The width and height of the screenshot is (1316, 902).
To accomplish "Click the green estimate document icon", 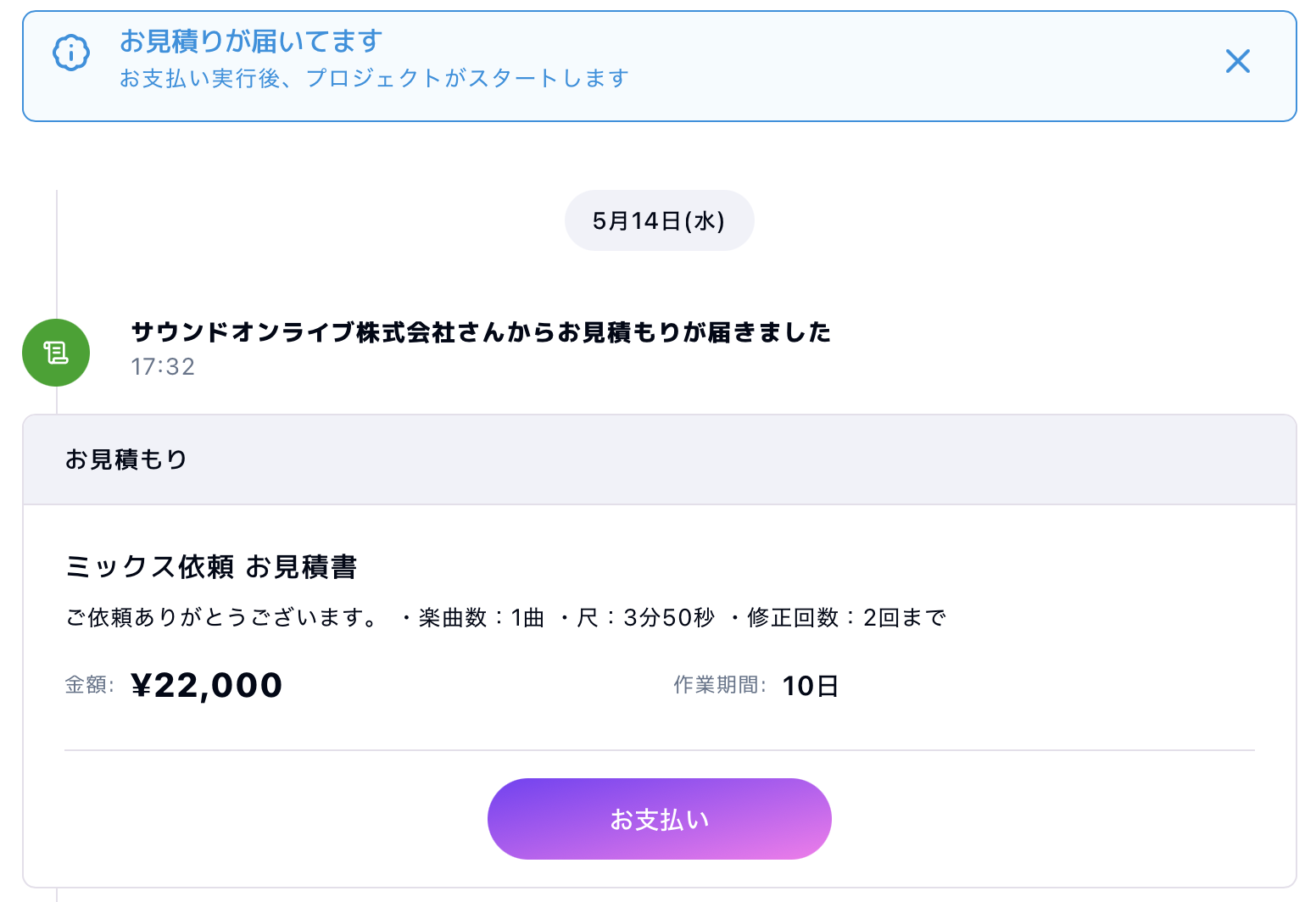I will click(x=56, y=353).
